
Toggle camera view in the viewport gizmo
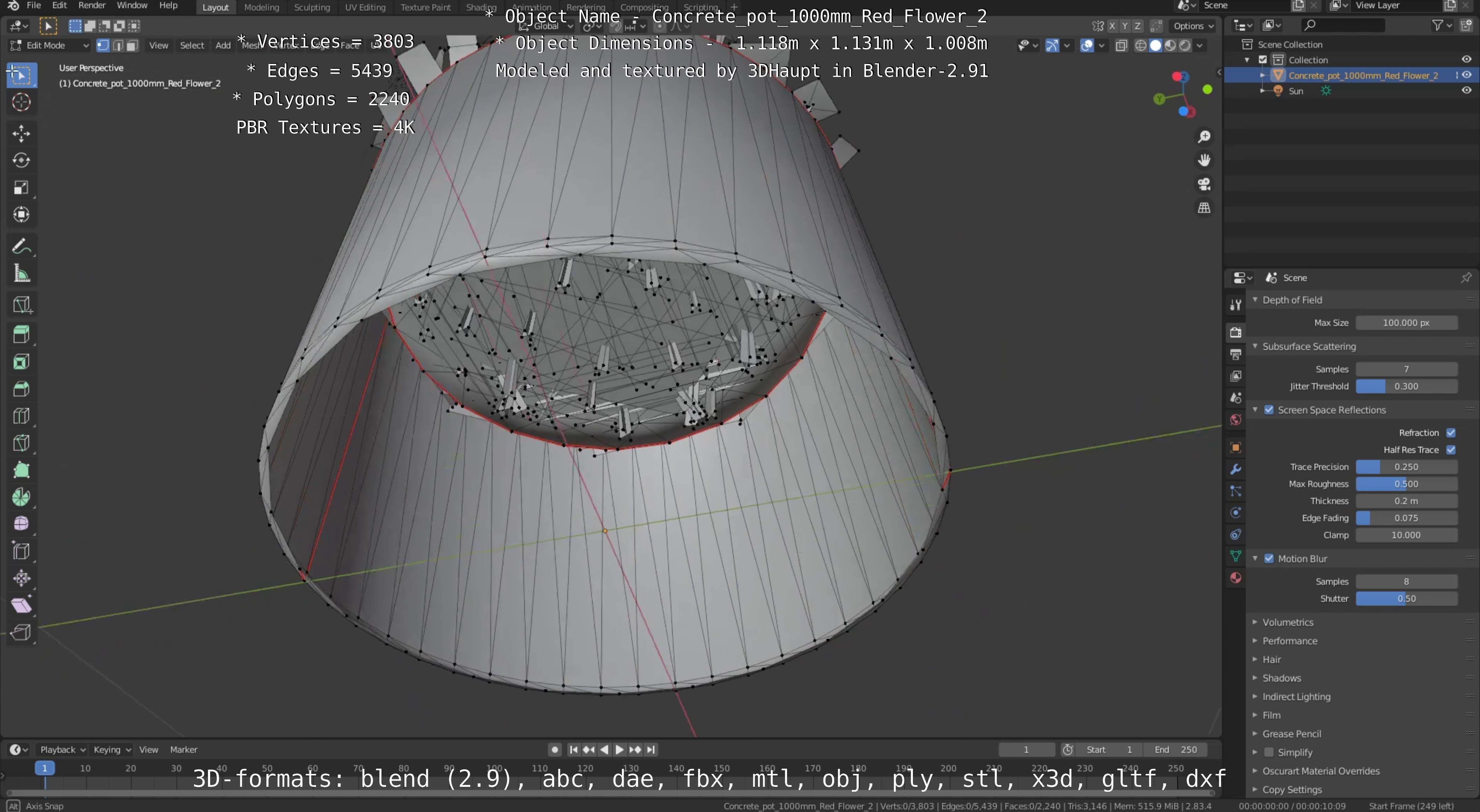(x=1204, y=184)
